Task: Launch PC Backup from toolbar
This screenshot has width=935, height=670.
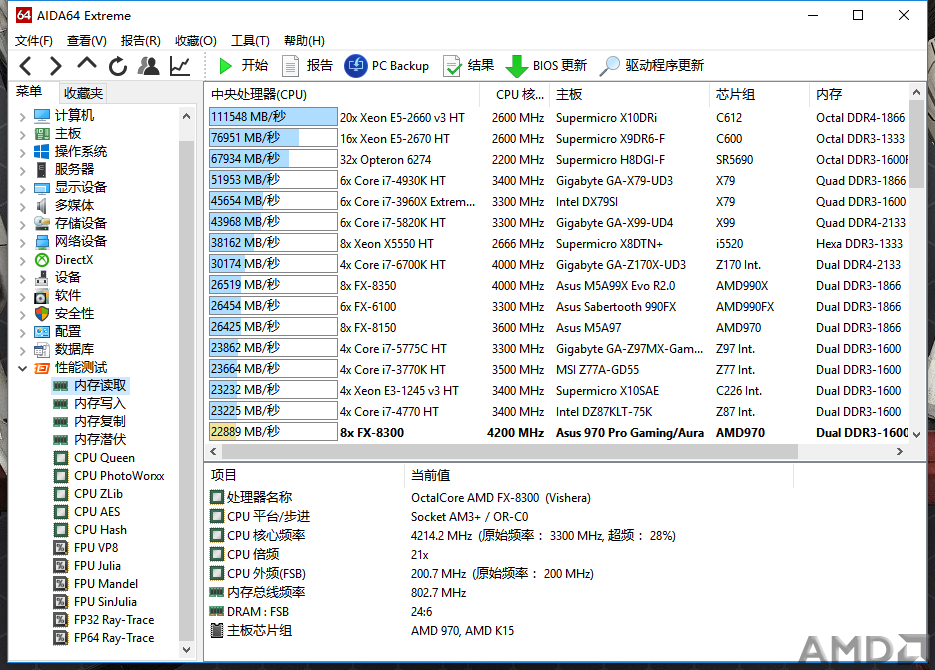Action: click(386, 66)
